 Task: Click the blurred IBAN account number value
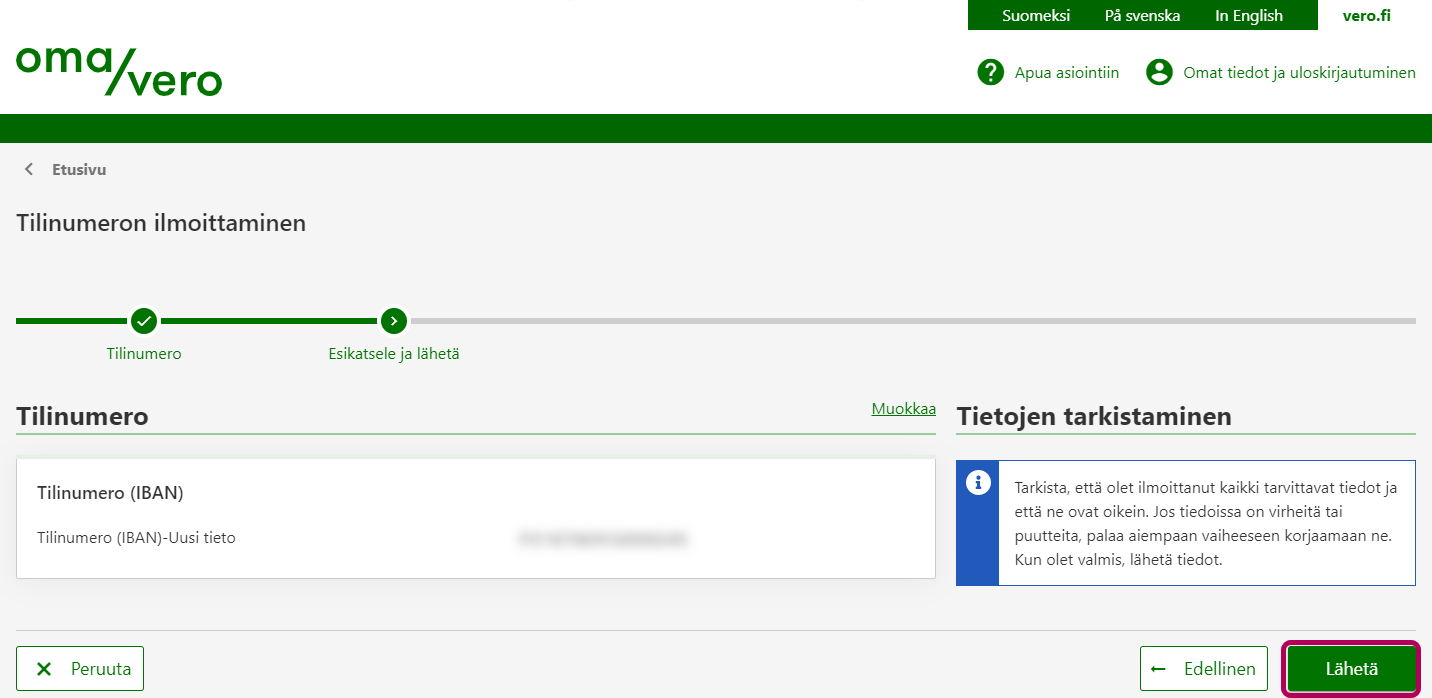coord(604,538)
